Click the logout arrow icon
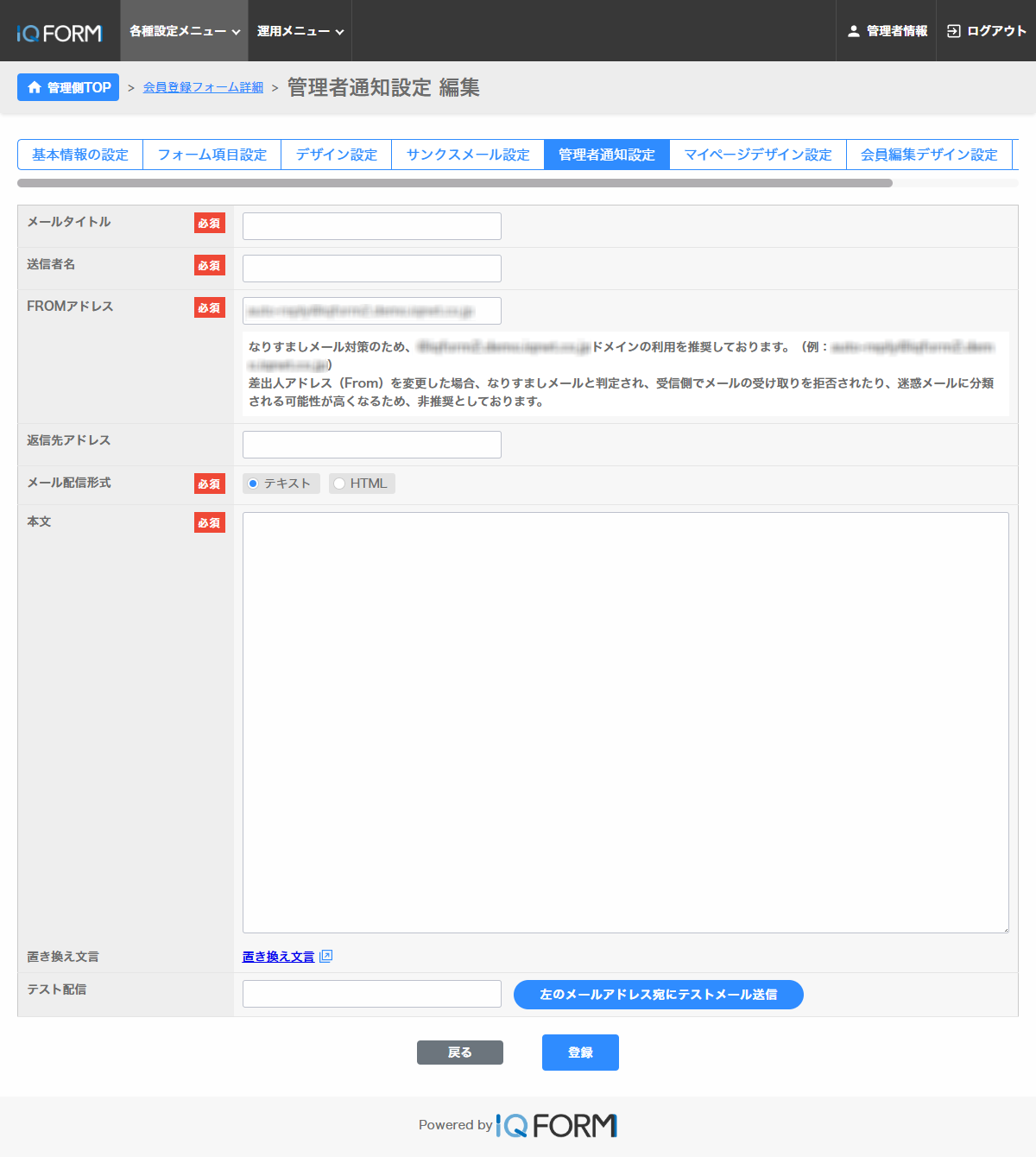 (953, 31)
